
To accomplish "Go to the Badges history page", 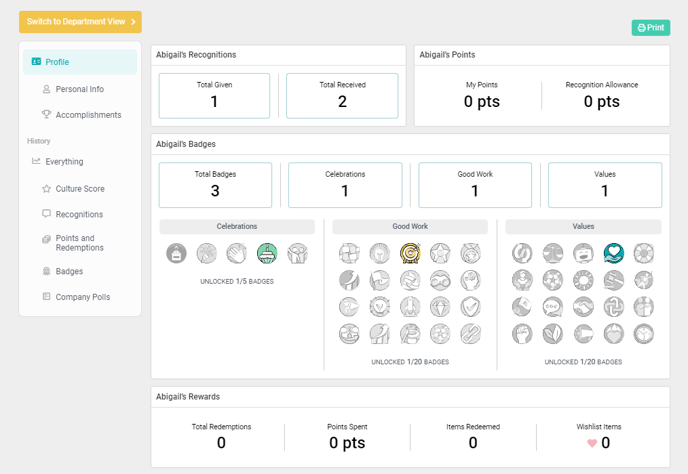I will coord(70,271).
